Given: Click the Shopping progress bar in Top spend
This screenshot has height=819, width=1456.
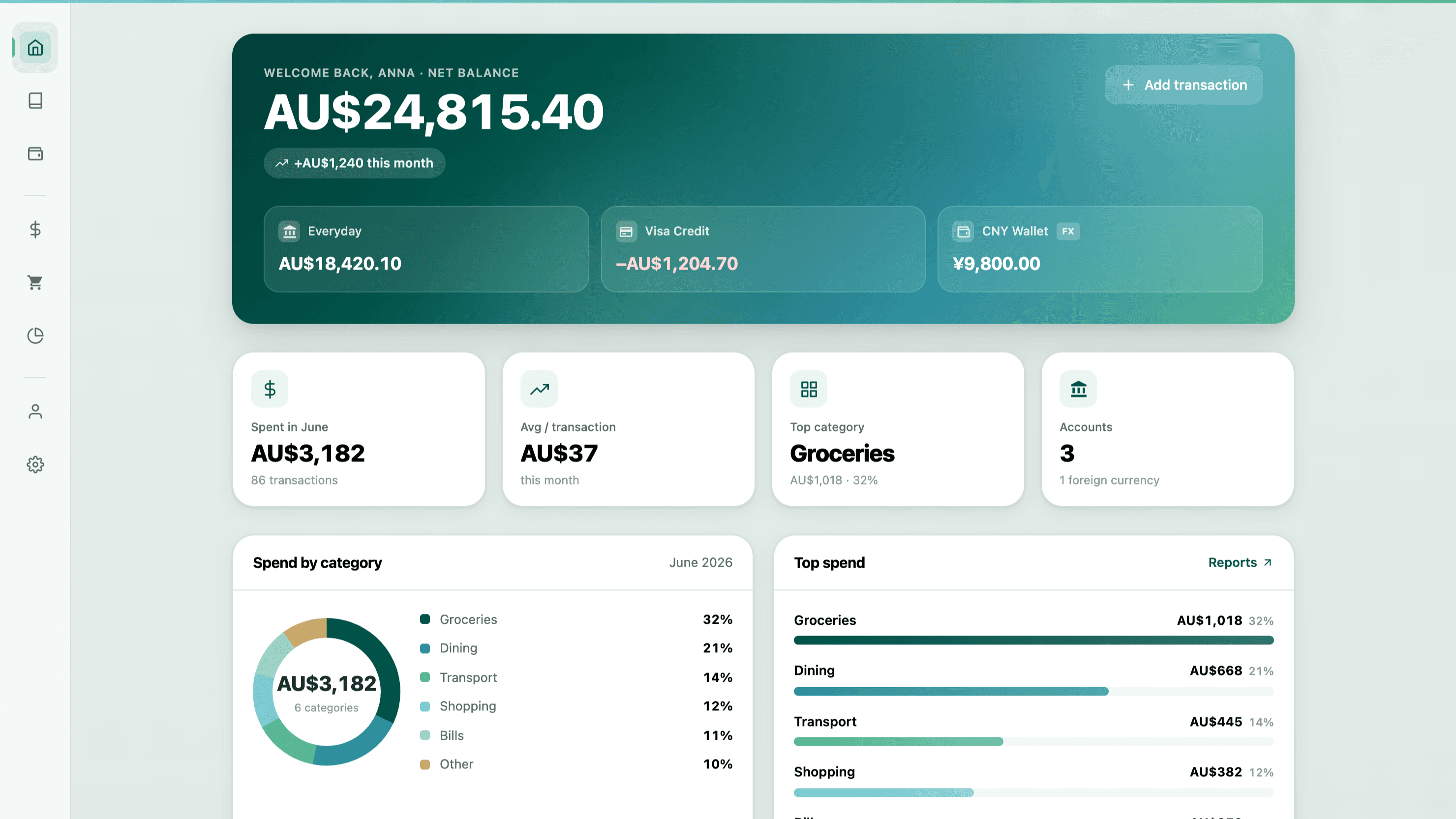Looking at the screenshot, I should 1034,793.
